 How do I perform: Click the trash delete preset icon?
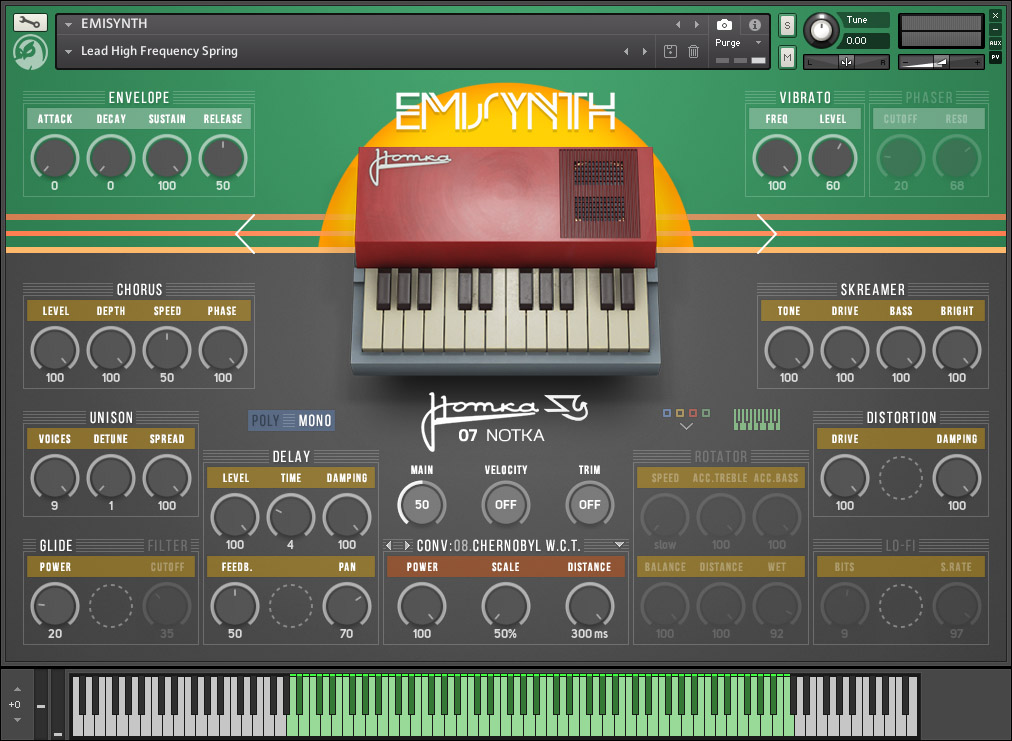pos(693,51)
